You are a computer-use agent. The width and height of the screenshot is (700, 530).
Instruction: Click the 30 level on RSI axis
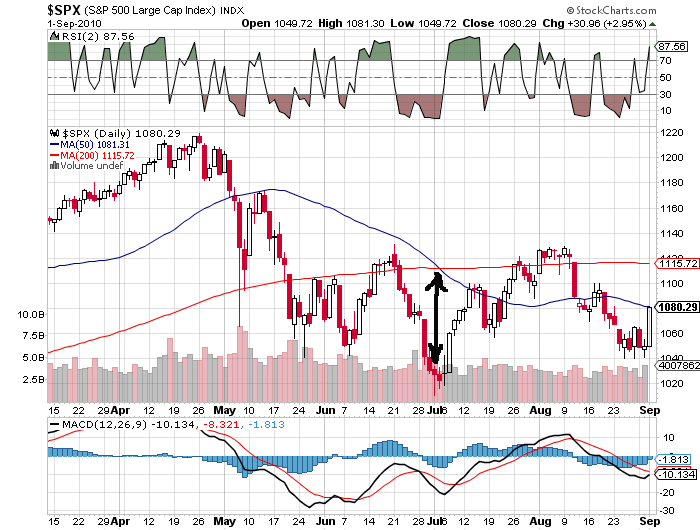point(665,94)
